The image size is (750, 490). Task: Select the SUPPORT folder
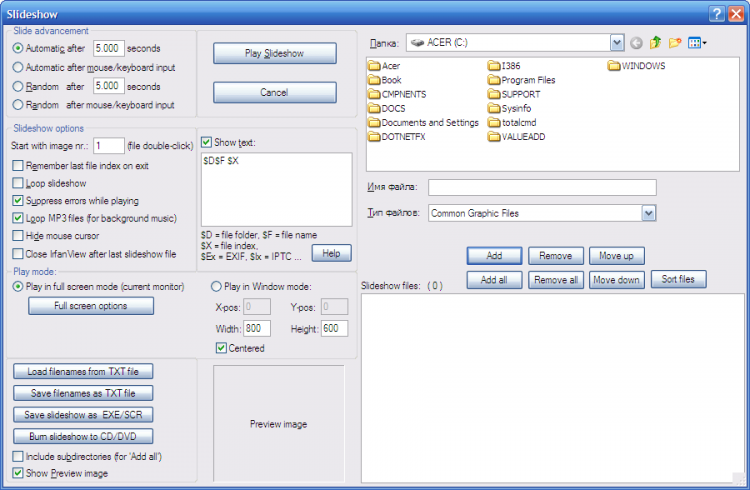coord(514,94)
